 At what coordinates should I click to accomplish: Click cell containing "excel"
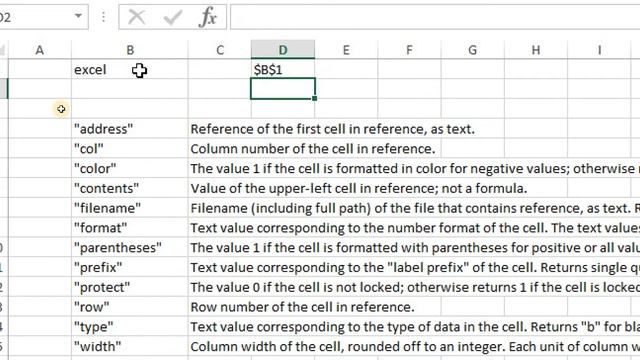click(130, 69)
